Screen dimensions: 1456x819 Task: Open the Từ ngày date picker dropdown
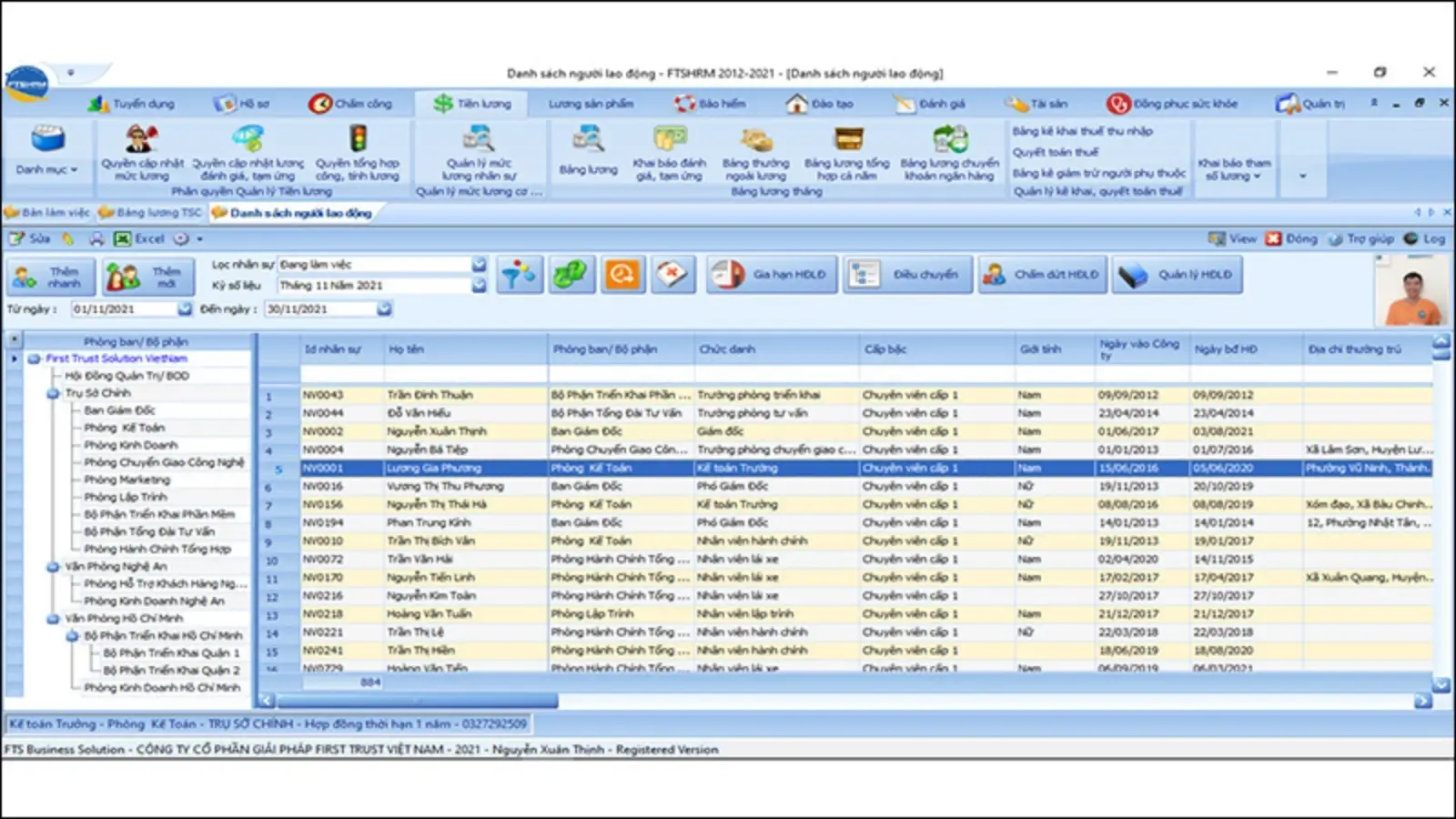click(x=185, y=309)
